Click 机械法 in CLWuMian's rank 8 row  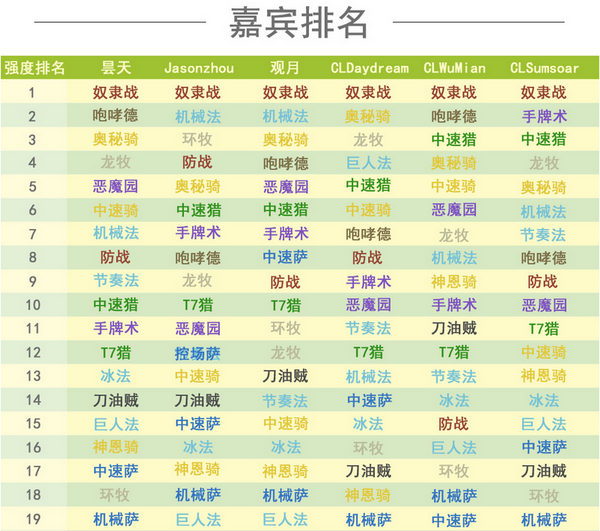[x=454, y=258]
